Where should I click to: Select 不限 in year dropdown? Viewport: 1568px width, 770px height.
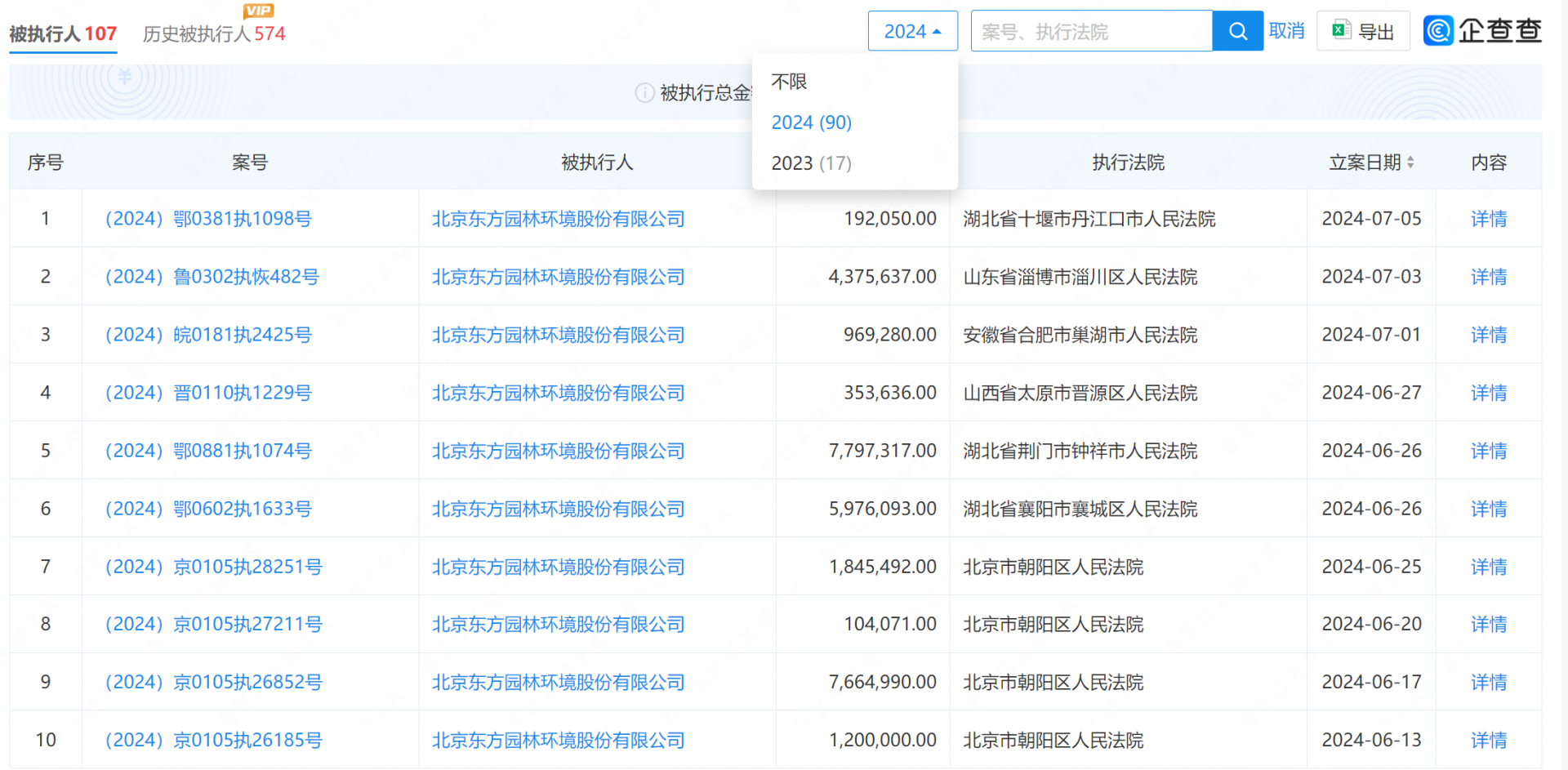pos(789,82)
